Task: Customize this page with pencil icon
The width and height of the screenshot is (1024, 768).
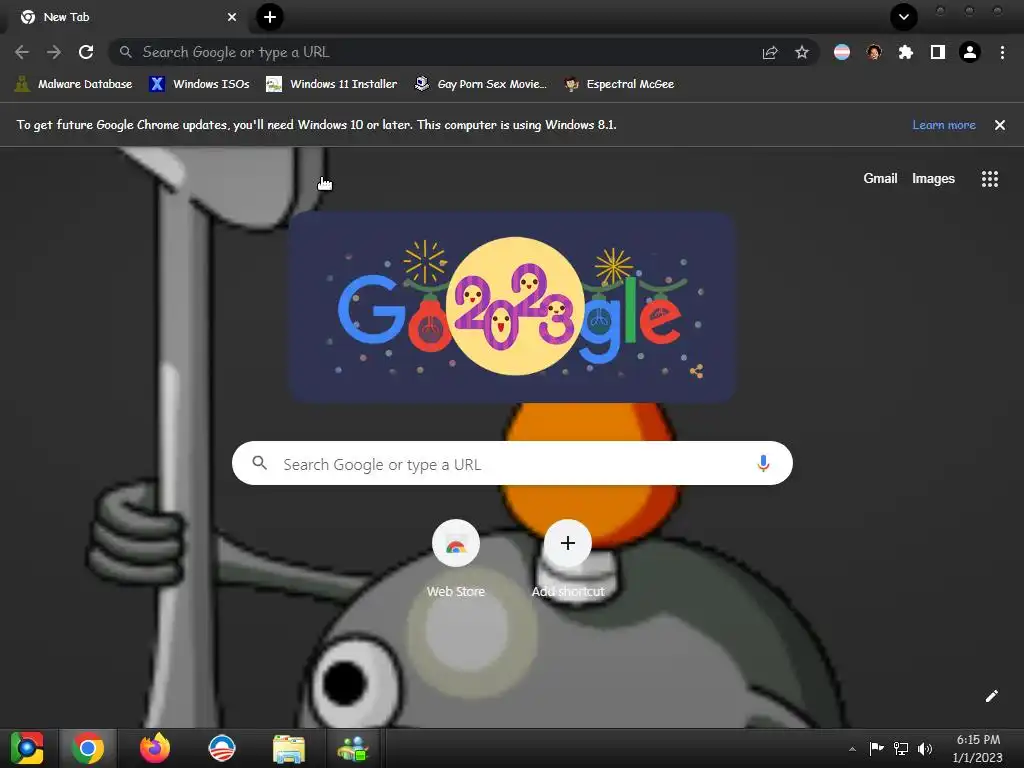Action: coord(991,696)
